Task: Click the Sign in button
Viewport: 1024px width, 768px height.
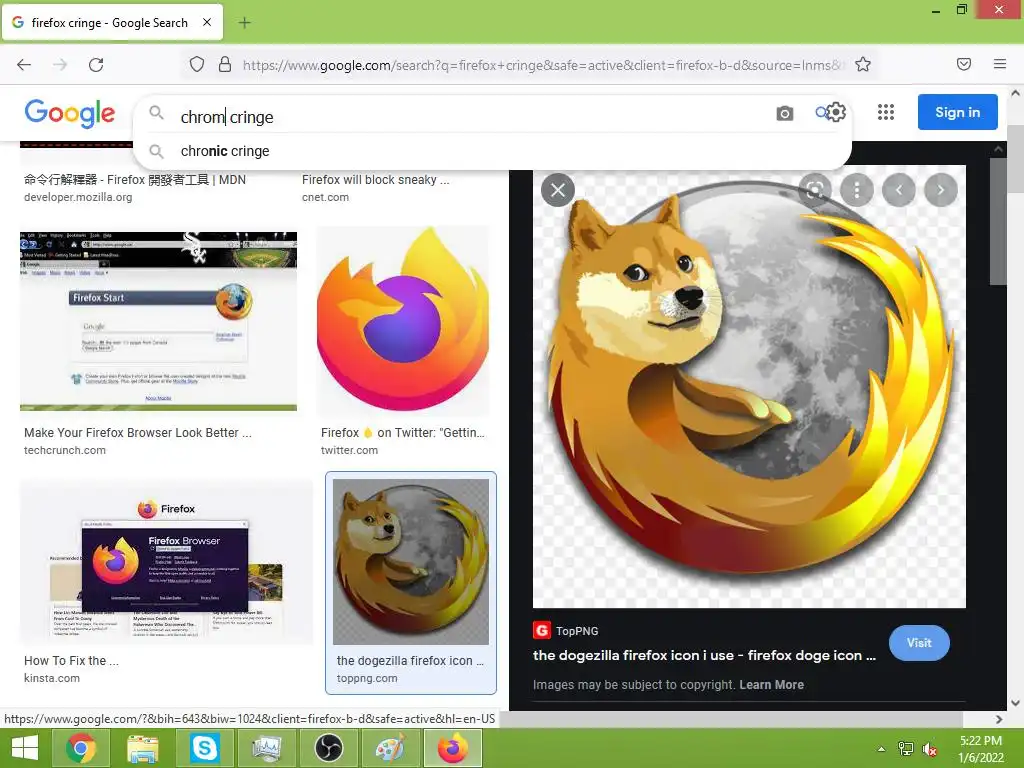Action: 957,112
